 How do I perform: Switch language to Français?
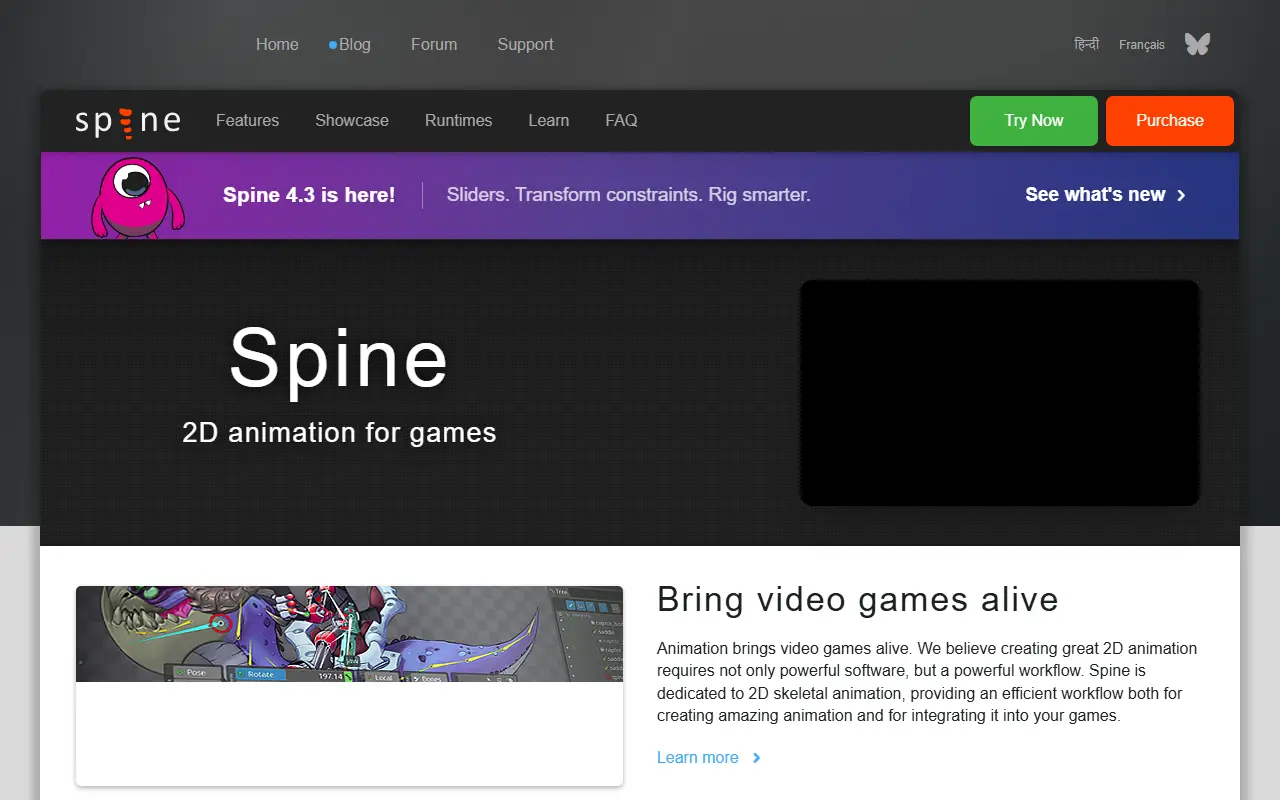coord(1142,45)
